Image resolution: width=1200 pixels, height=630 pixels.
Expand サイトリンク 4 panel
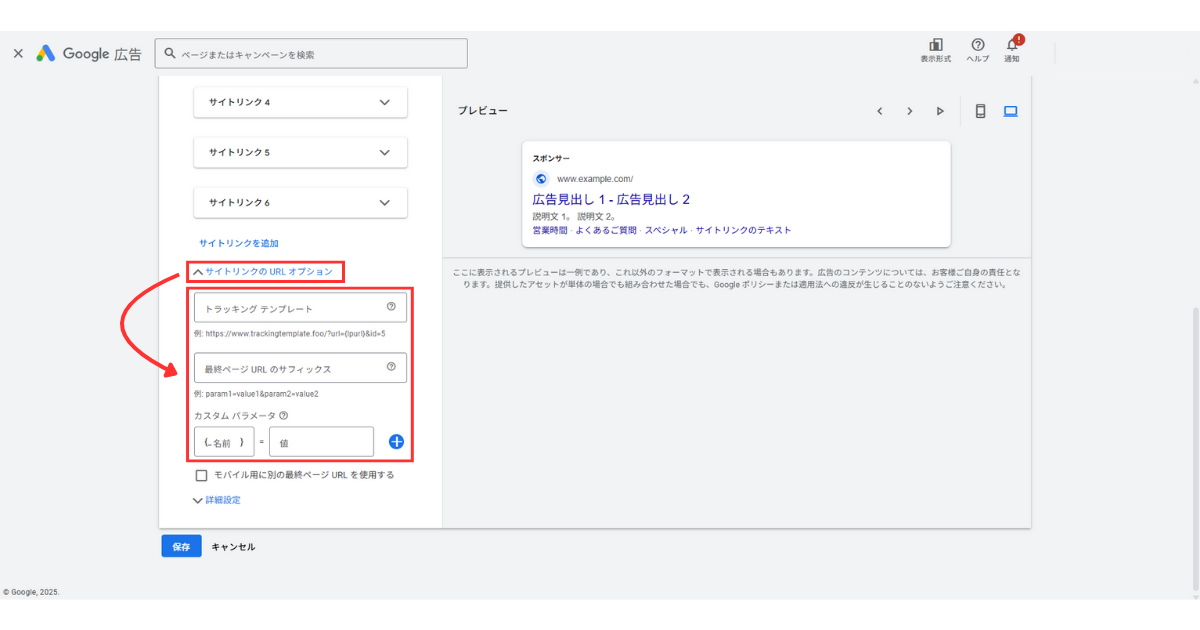pos(300,102)
